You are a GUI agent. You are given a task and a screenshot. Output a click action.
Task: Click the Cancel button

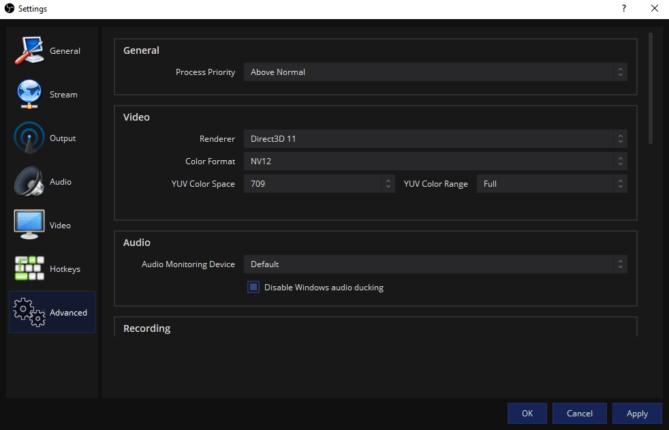click(x=579, y=413)
